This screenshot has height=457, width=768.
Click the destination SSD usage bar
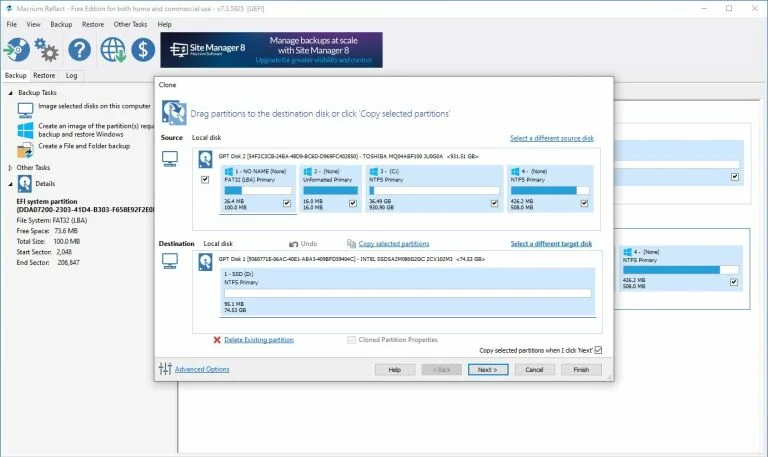pos(408,293)
